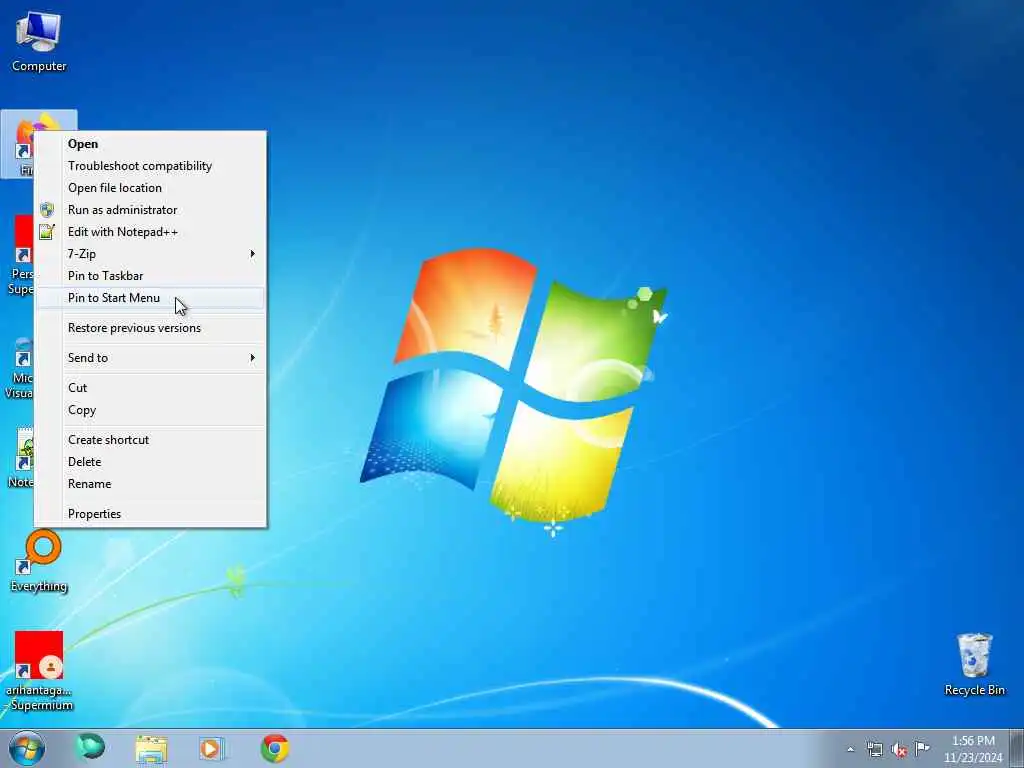1024x768 pixels.
Task: Select Create shortcut
Action: coord(150,440)
